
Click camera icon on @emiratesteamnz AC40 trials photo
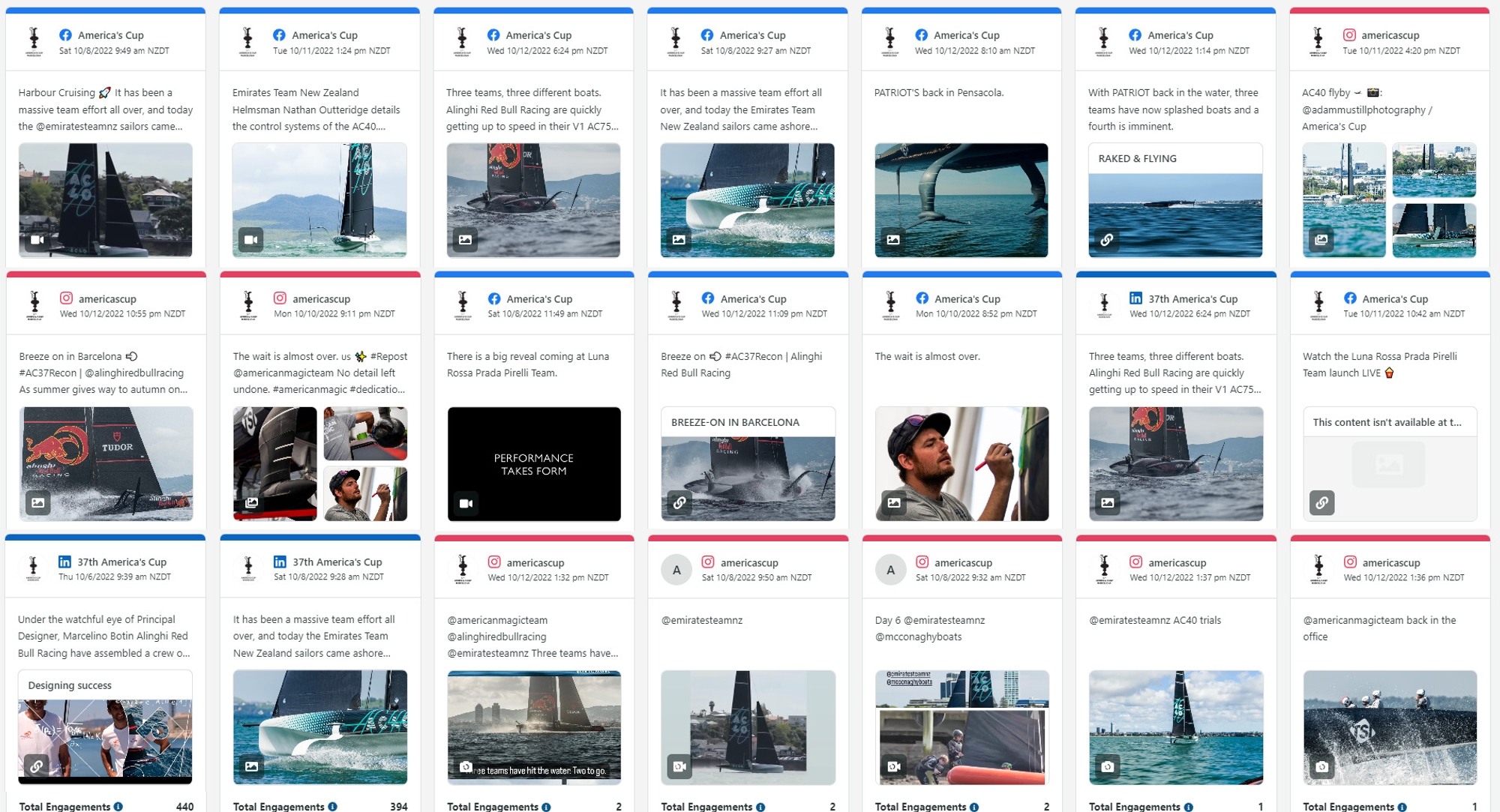click(1108, 766)
